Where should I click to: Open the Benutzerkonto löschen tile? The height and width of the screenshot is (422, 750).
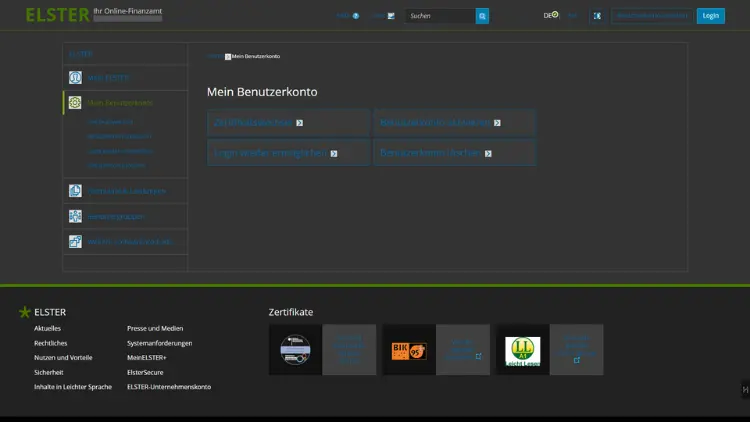click(x=454, y=153)
